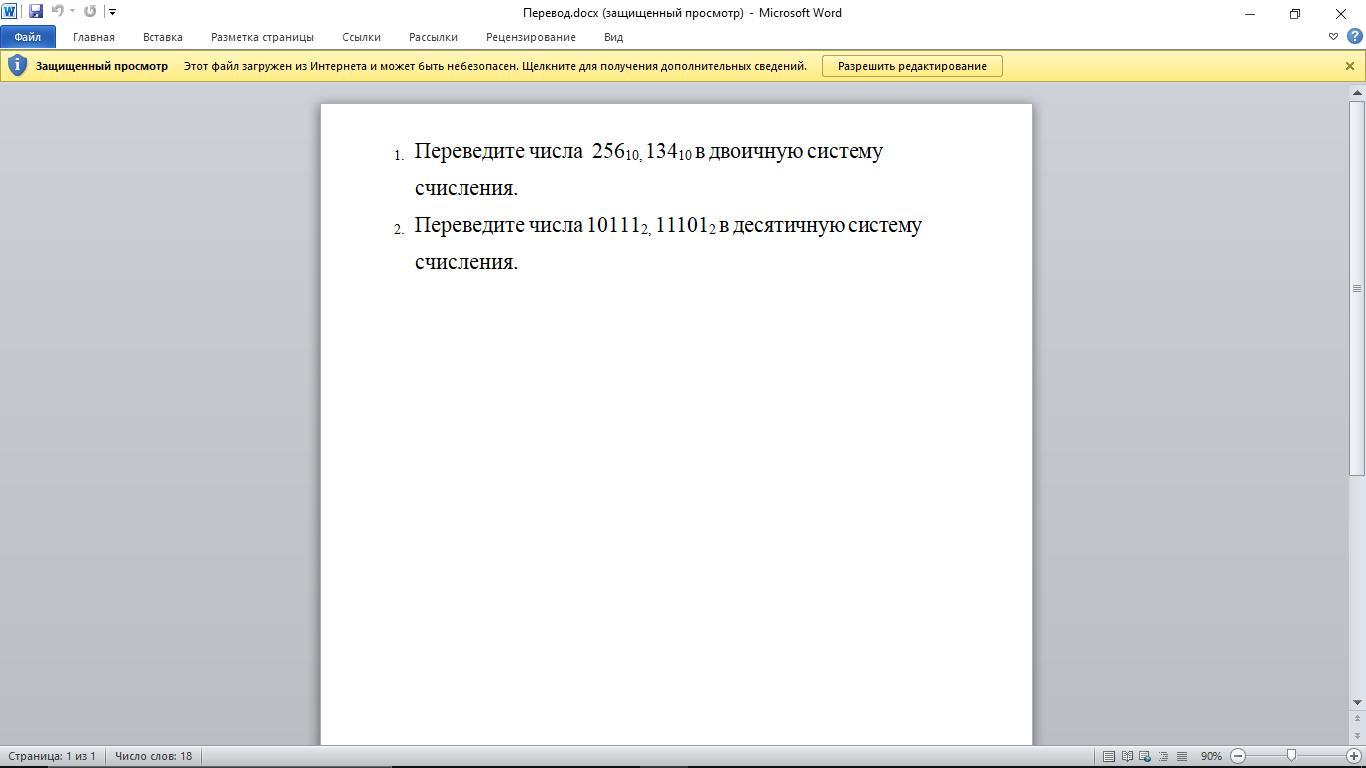
Task: Open the Undo history dropdown arrow
Action: 72,12
